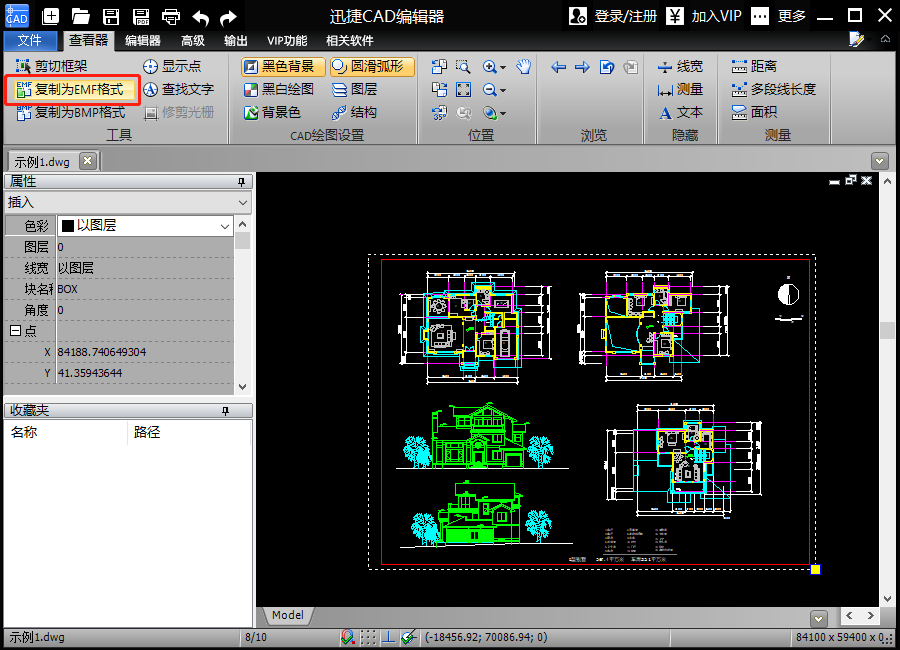Close the 示例1.dwg document tab
900x650 pixels.
click(87, 161)
